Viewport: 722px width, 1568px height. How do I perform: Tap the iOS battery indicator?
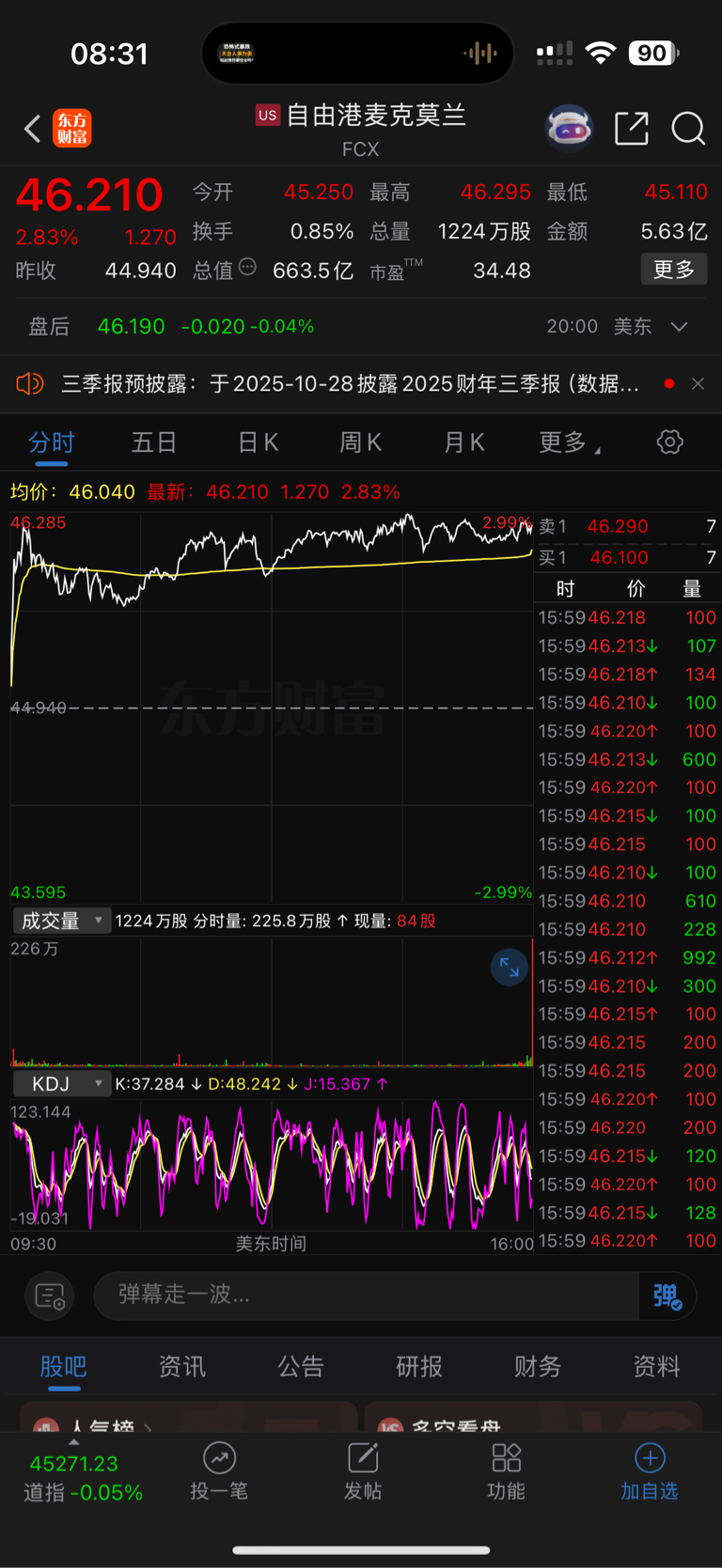coord(654,53)
